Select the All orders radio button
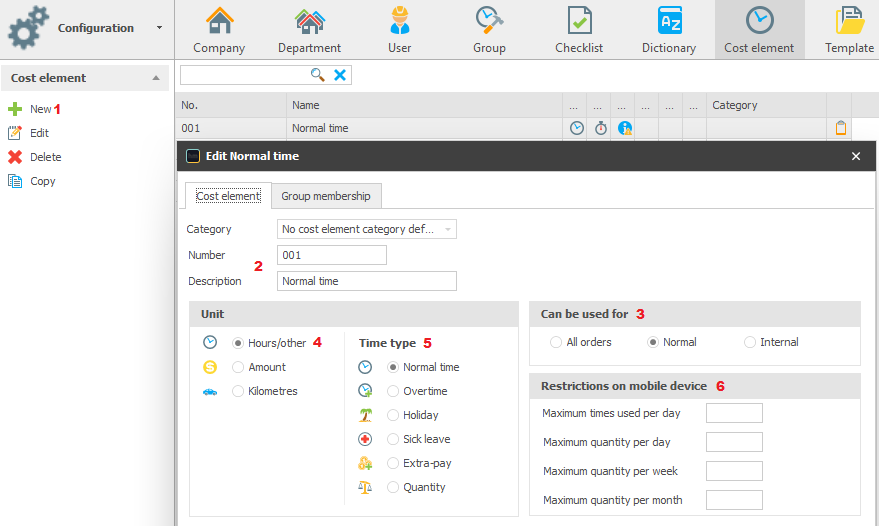Viewport: 879px width, 526px height. (x=556, y=342)
